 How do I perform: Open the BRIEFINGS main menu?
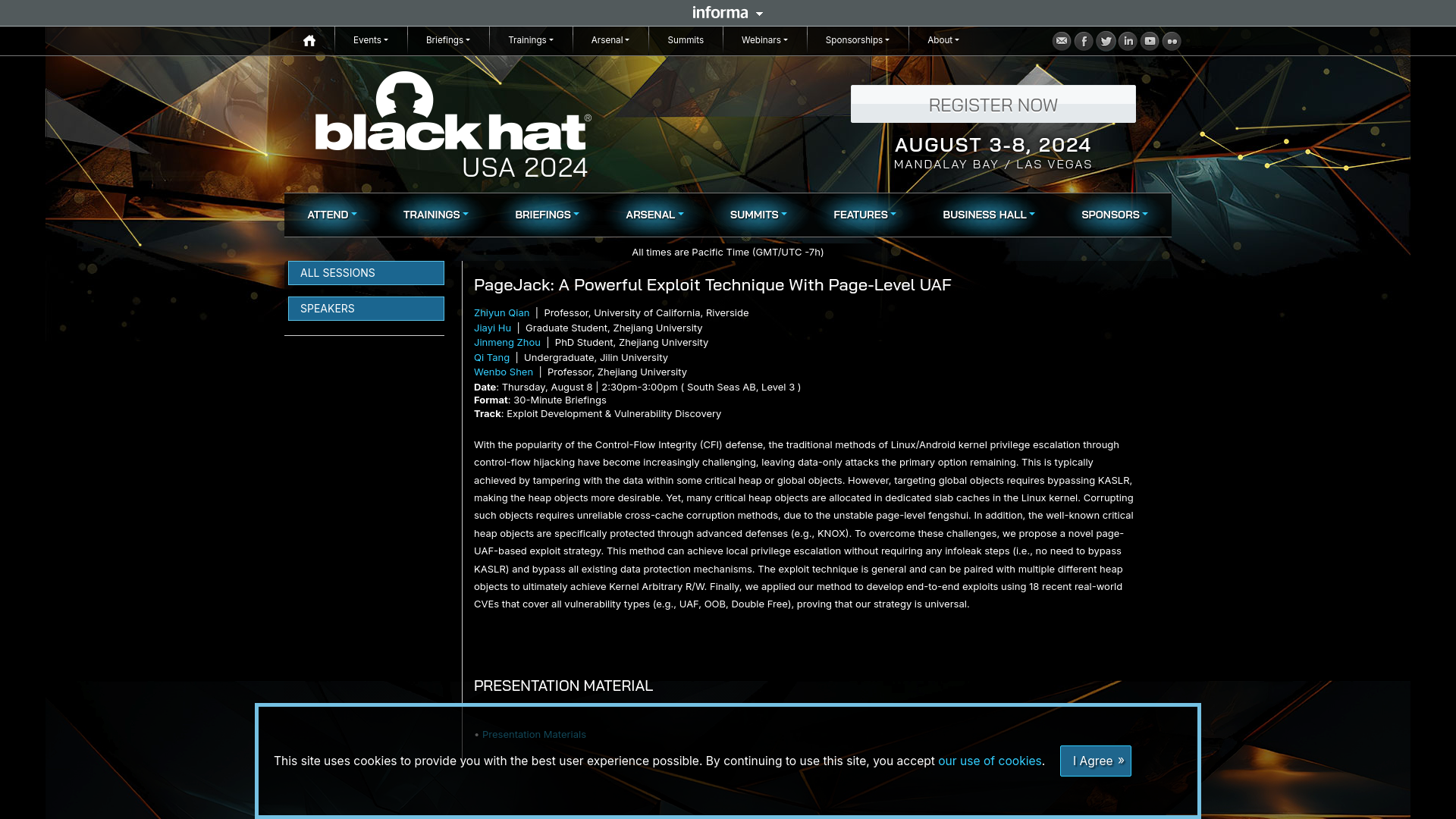[547, 215]
